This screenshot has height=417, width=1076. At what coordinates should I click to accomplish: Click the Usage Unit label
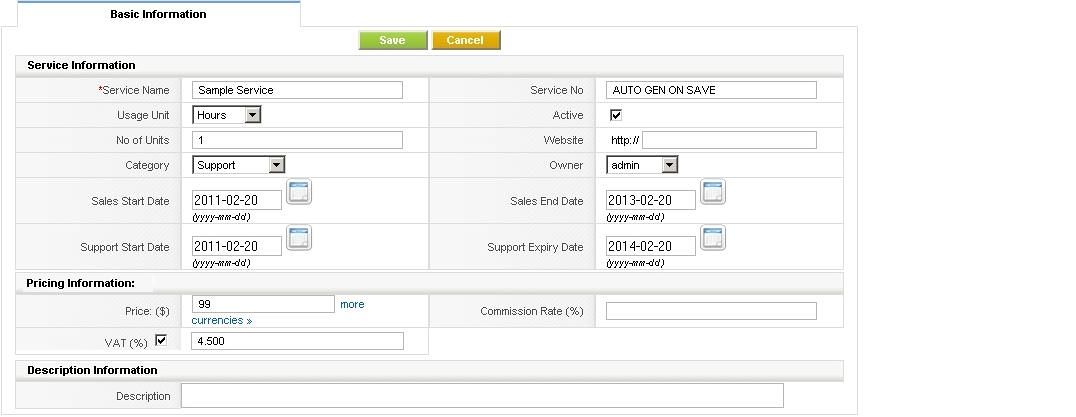click(x=143, y=115)
